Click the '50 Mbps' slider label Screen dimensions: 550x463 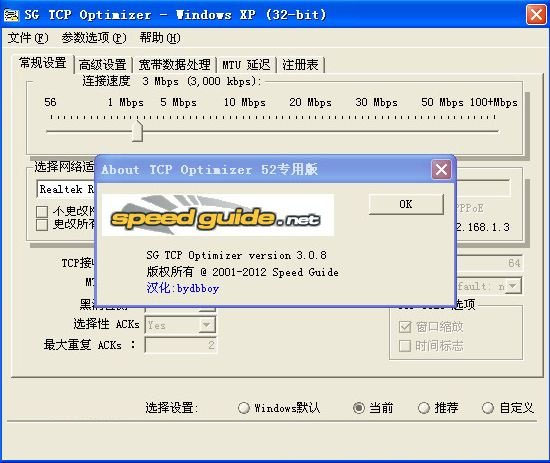[442, 102]
